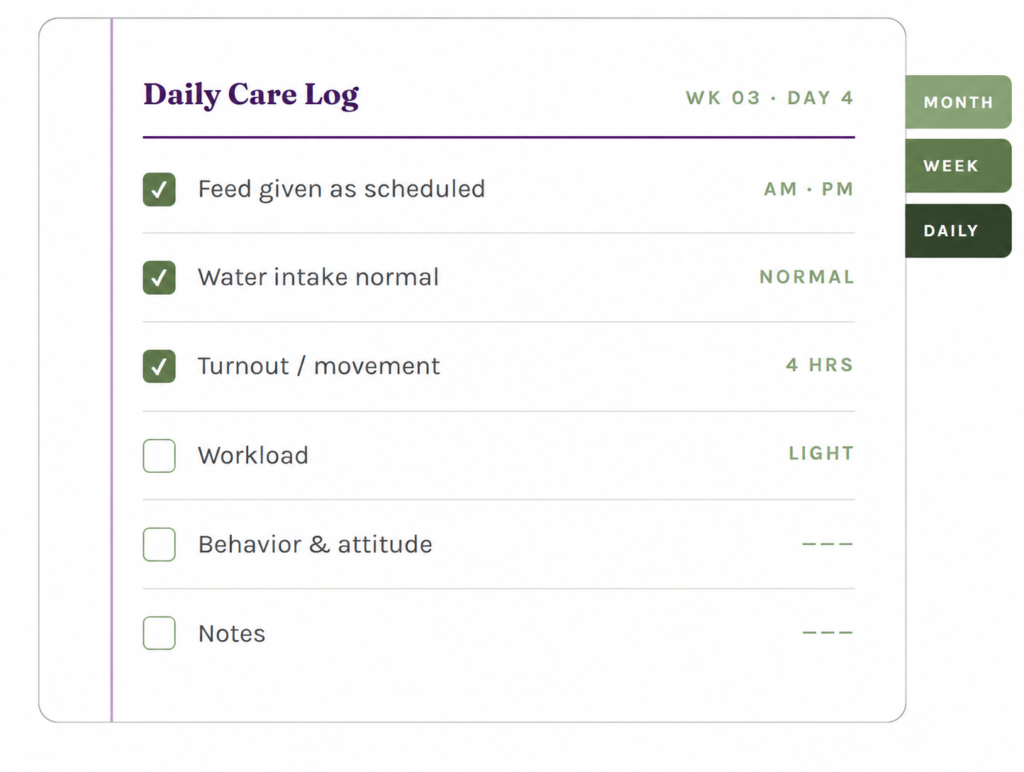Check the Behavior & attitude box
The image size is (1024, 772).
159,544
